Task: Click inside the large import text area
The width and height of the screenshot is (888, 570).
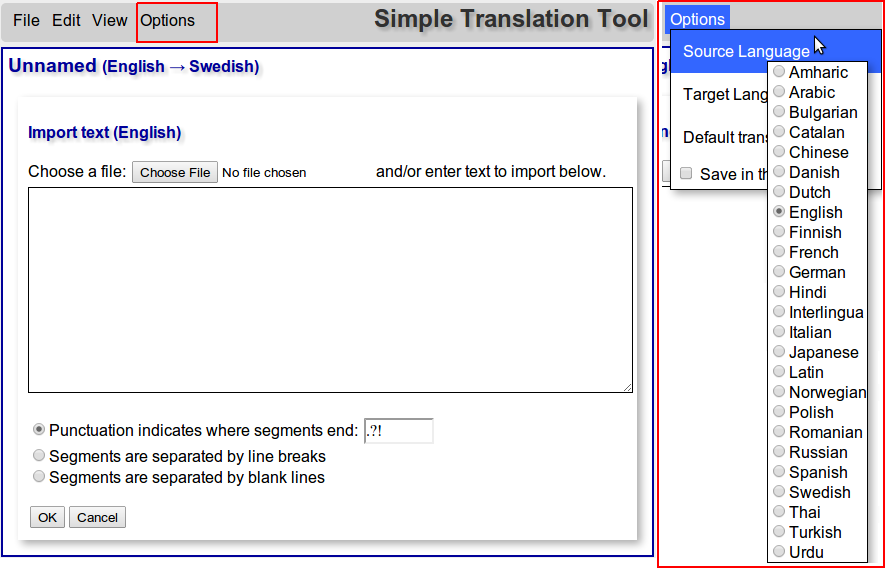Action: coord(330,290)
